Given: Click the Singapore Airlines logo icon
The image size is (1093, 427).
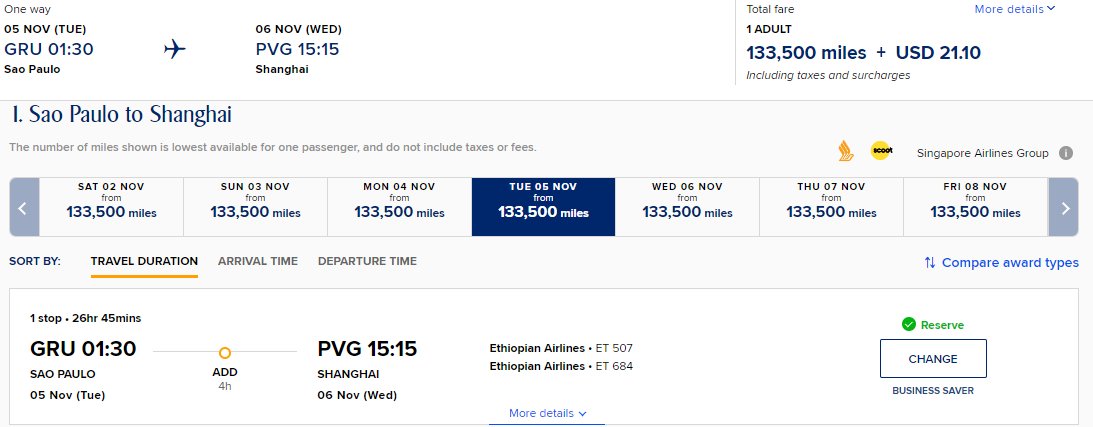Looking at the screenshot, I should coord(846,151).
